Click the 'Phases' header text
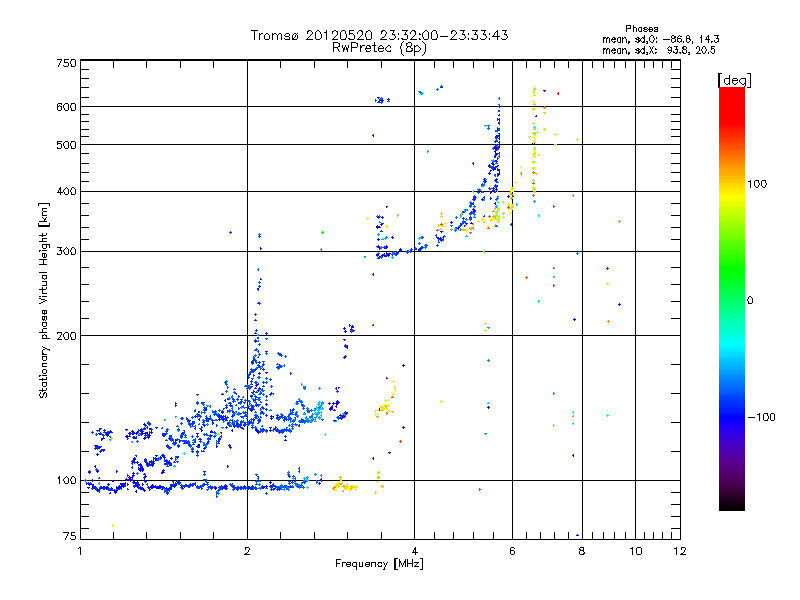 coord(641,29)
